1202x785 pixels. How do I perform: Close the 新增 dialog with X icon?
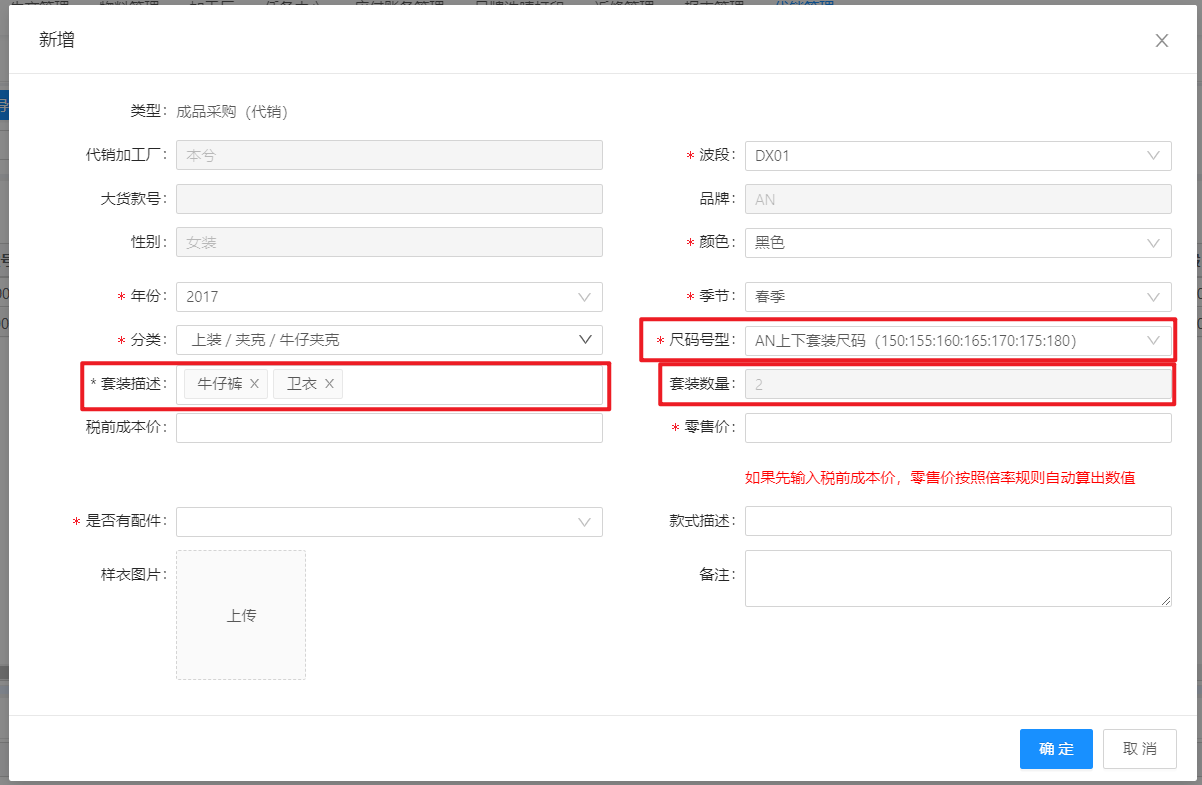pyautogui.click(x=1161, y=41)
